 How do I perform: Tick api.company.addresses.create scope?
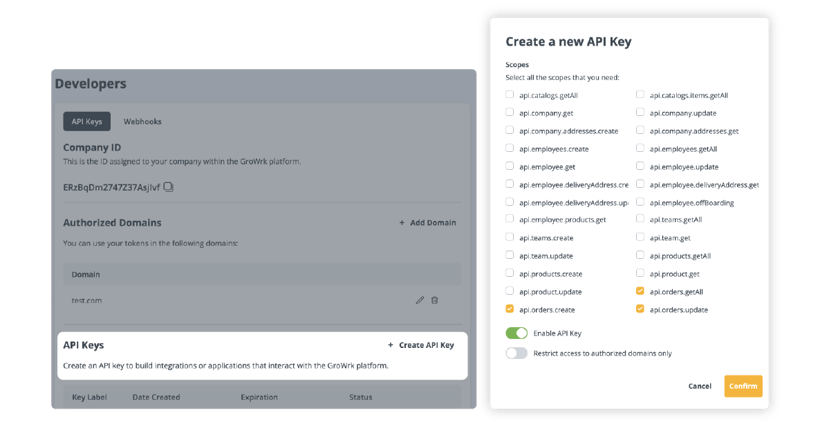(x=509, y=130)
